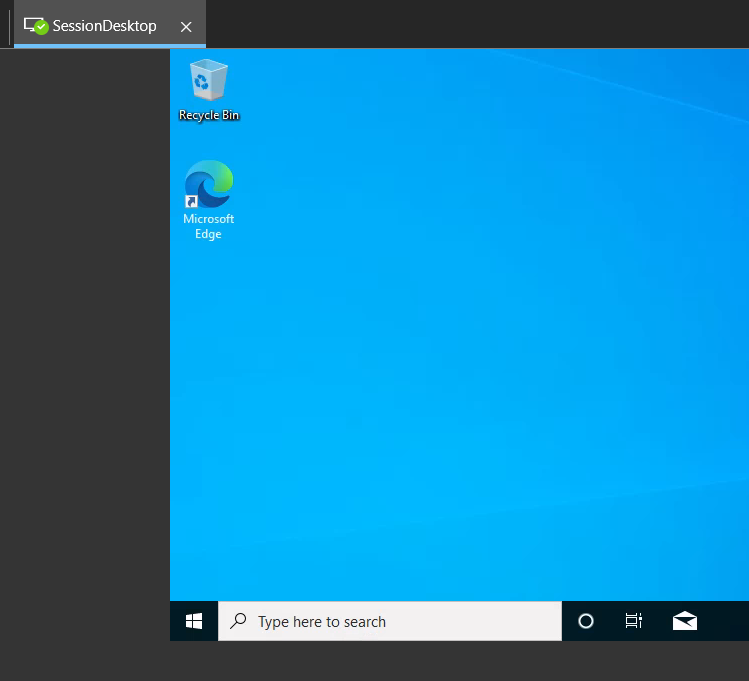Click the 'Type here to search' box
749x681 pixels.
click(x=390, y=621)
